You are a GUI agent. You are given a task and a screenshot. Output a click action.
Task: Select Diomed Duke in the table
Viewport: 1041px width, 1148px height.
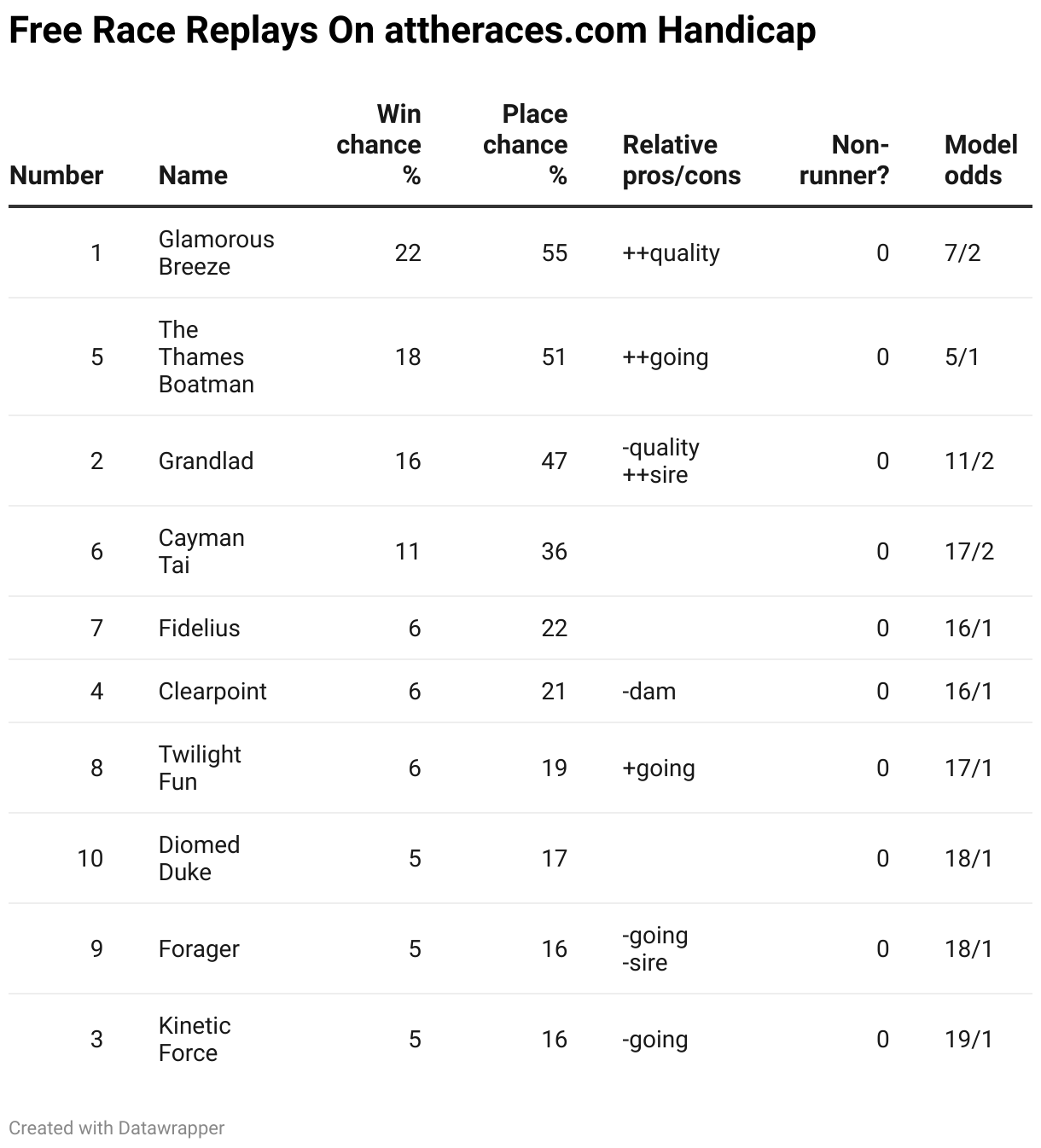tap(200, 858)
